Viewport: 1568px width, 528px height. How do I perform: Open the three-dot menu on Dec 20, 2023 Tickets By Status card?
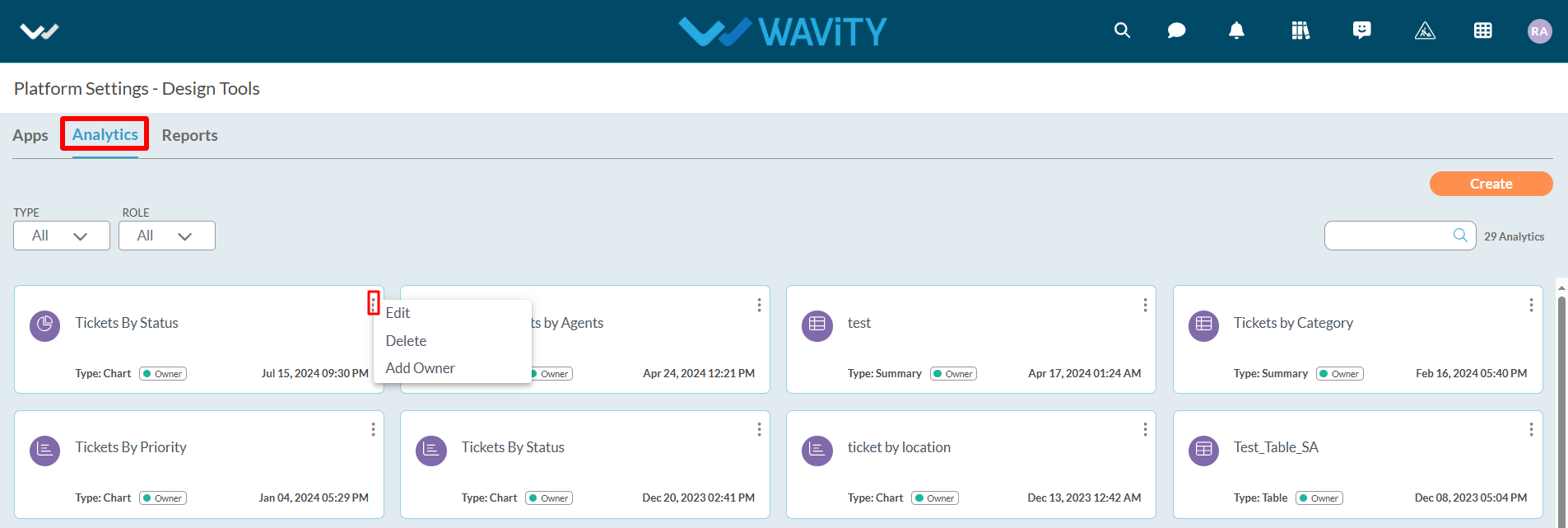point(759,429)
